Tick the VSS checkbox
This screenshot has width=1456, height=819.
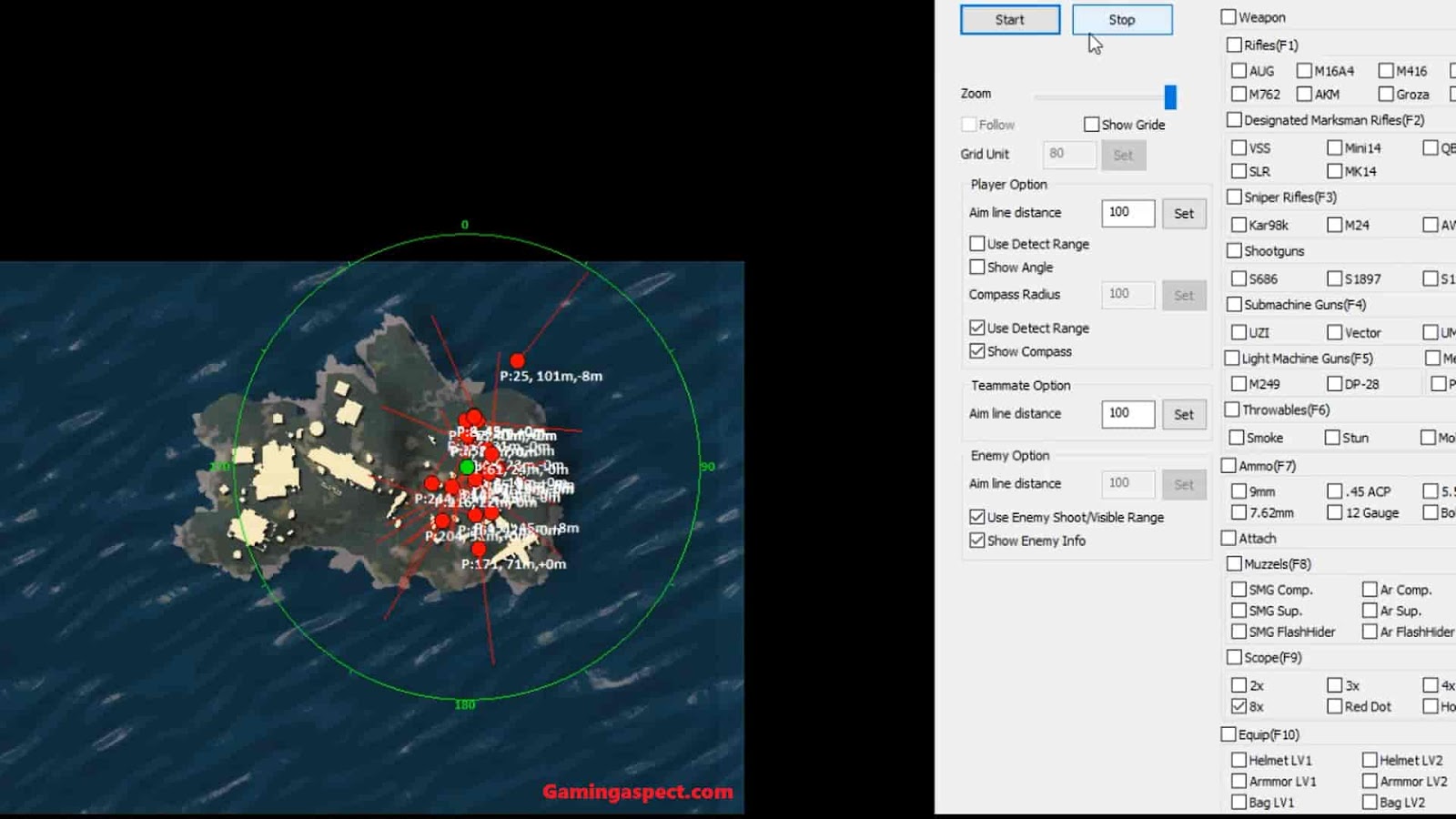point(1239,147)
